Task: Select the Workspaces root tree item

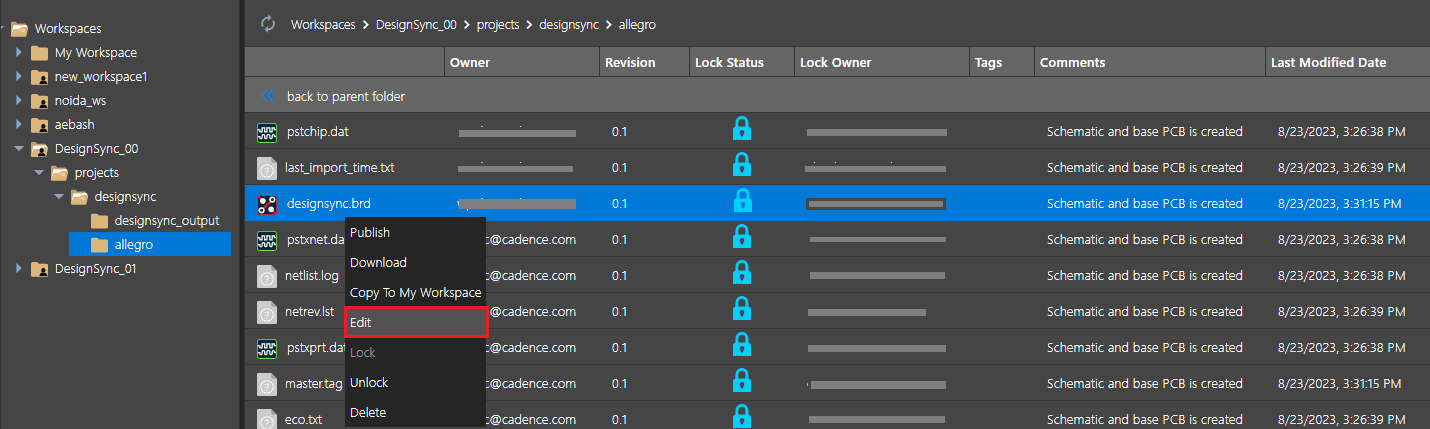Action: click(68, 29)
